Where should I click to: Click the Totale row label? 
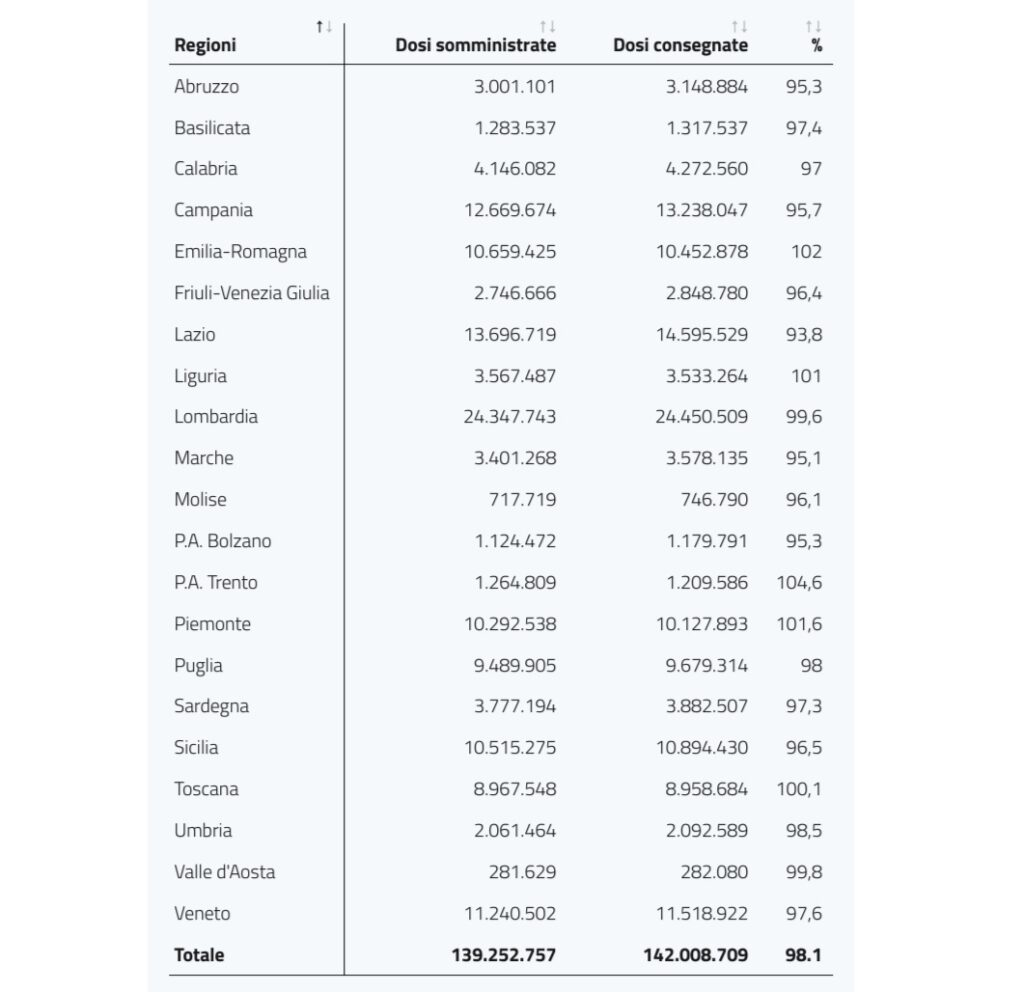coord(199,955)
